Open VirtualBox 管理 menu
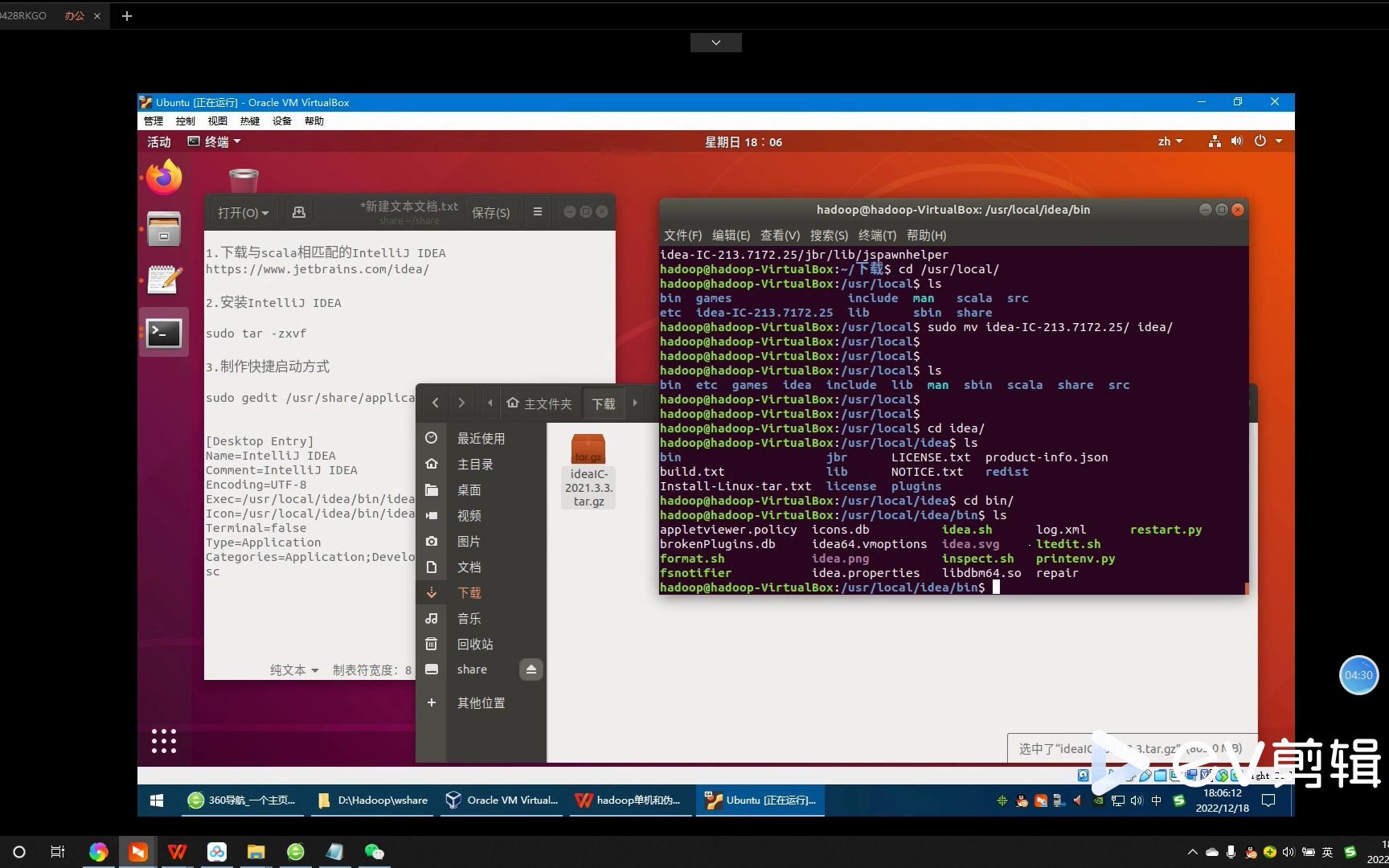This screenshot has width=1389, height=868. pyautogui.click(x=154, y=121)
